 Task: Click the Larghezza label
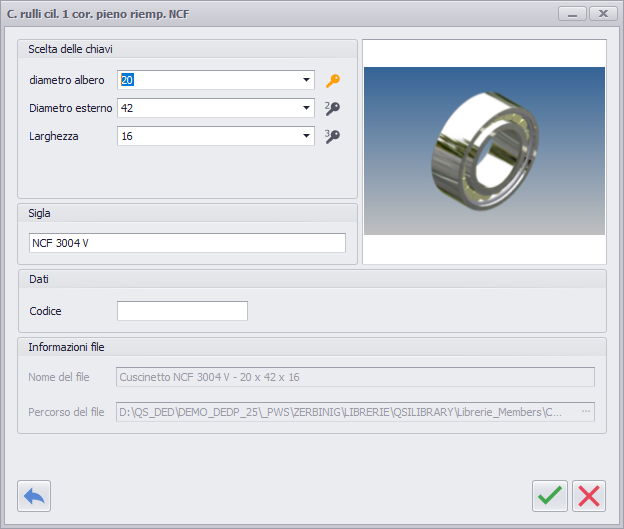(x=54, y=136)
